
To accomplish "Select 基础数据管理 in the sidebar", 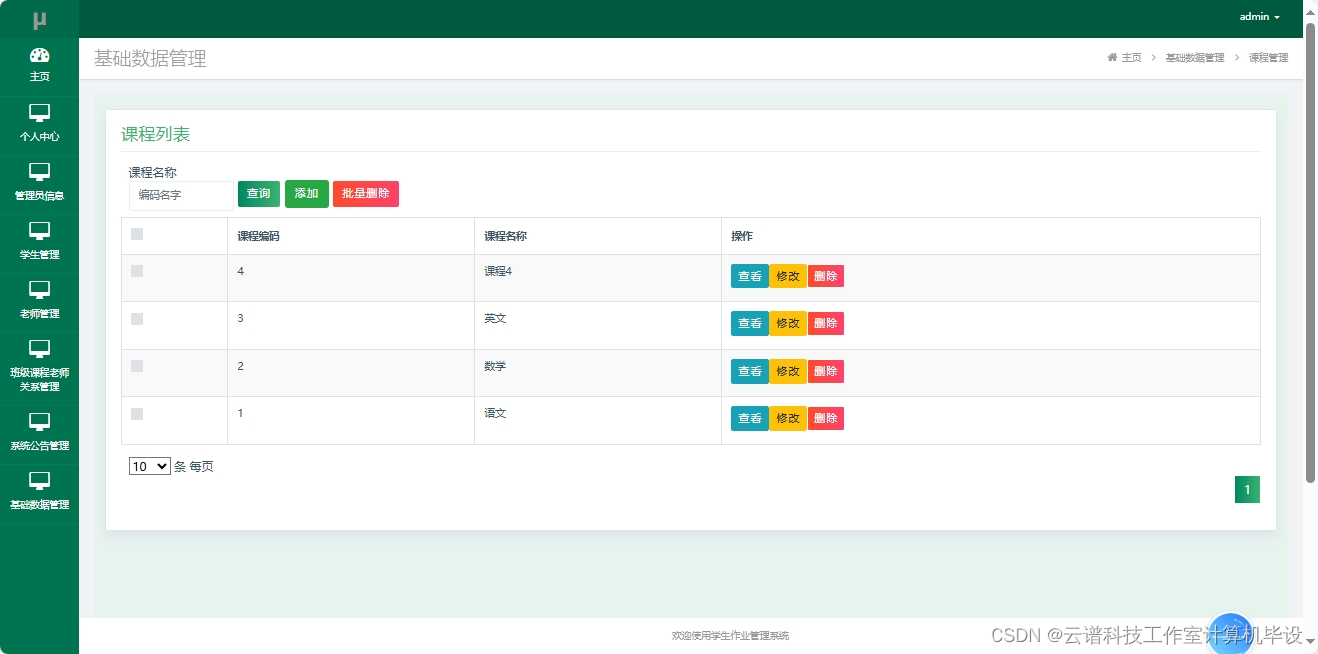I will (x=39, y=491).
